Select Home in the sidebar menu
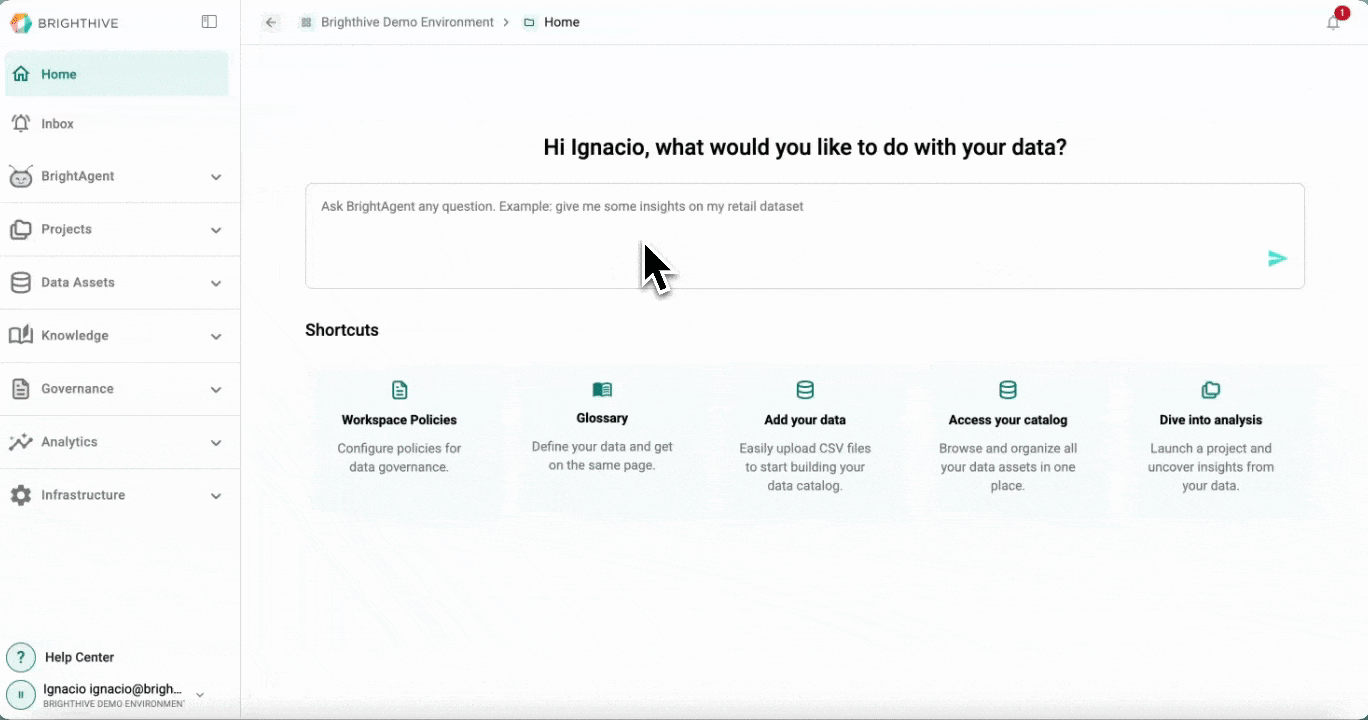The width and height of the screenshot is (1368, 720). [117, 74]
